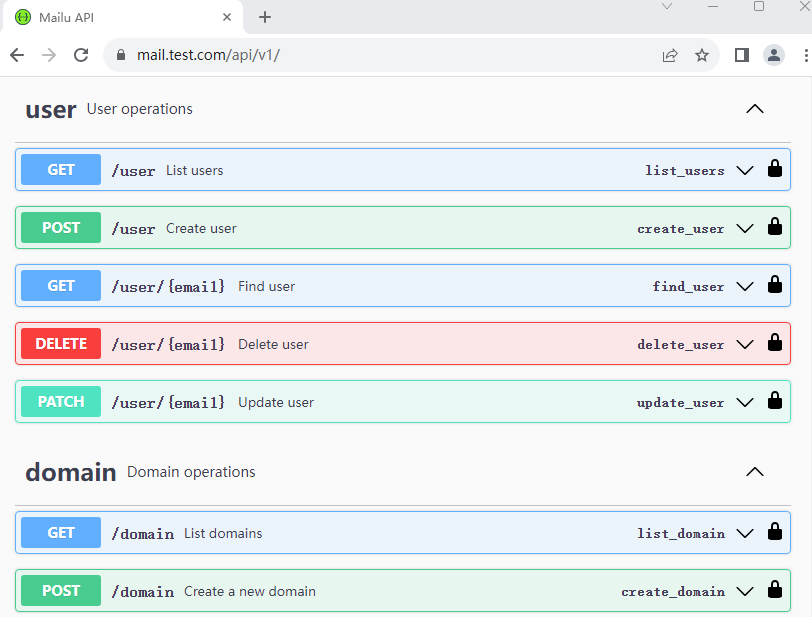Open the browser three-dot menu
This screenshot has width=812, height=617.
click(x=806, y=55)
